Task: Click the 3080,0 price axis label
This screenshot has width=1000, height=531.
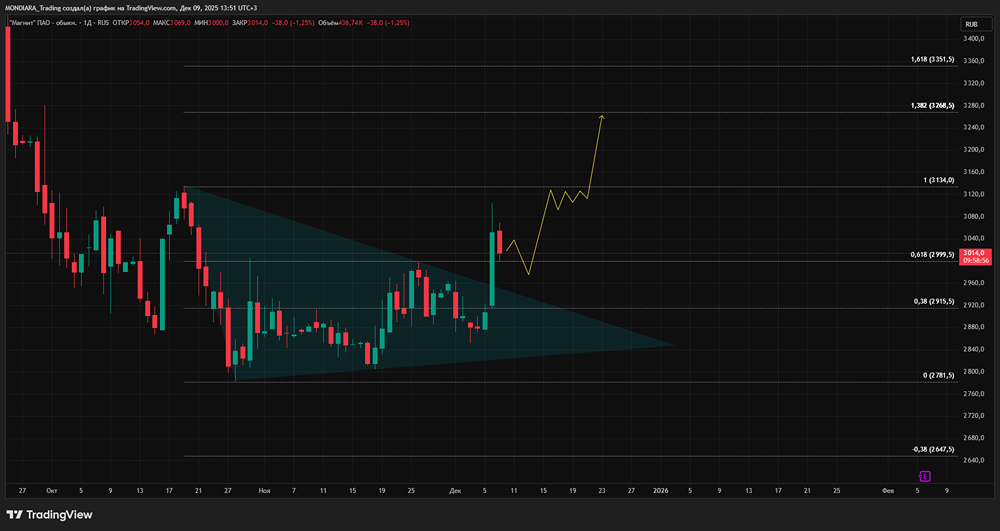Action: click(975, 216)
